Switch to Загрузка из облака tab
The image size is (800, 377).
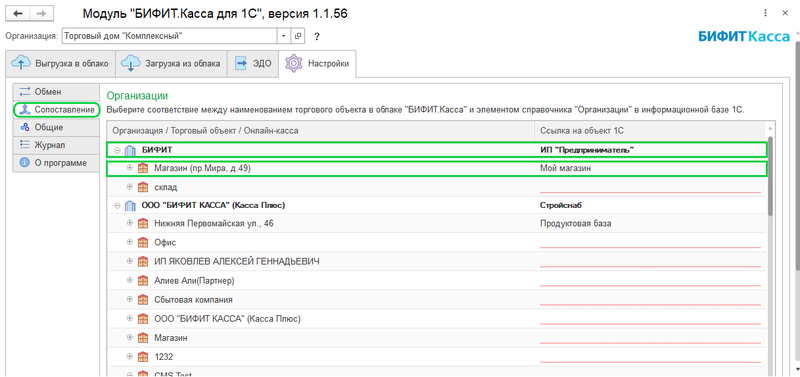coord(171,64)
